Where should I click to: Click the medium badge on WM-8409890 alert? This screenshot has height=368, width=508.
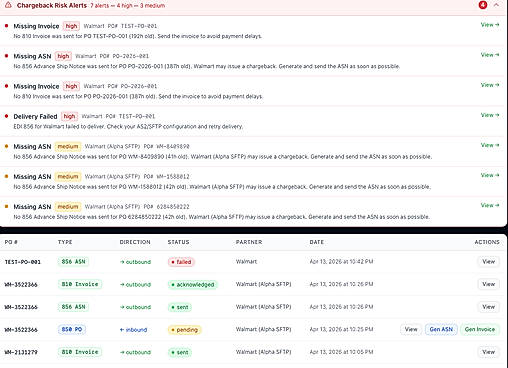68,146
